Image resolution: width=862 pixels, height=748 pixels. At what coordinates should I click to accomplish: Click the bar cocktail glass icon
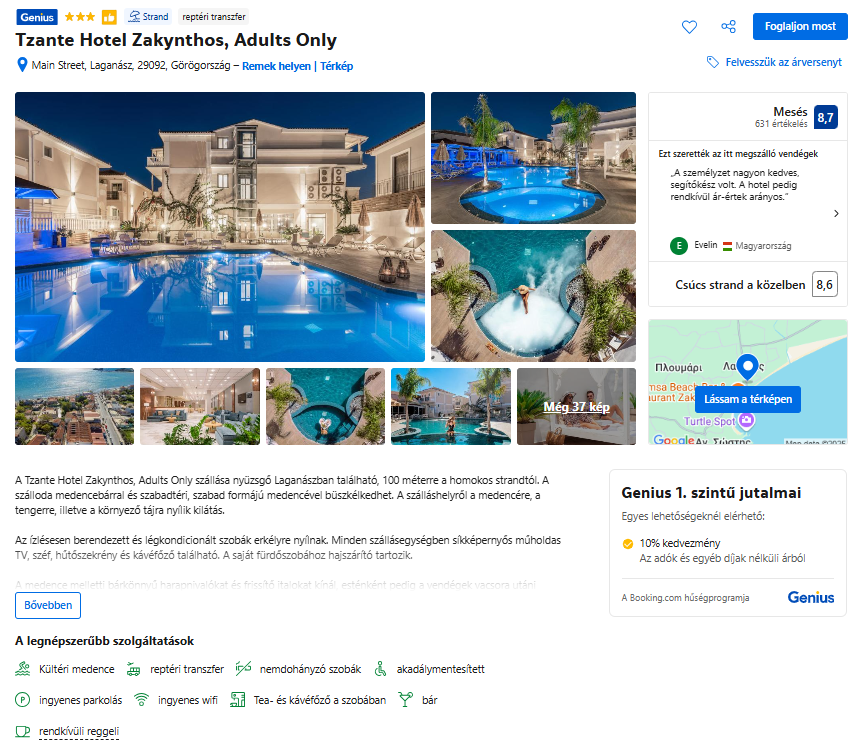point(406,700)
